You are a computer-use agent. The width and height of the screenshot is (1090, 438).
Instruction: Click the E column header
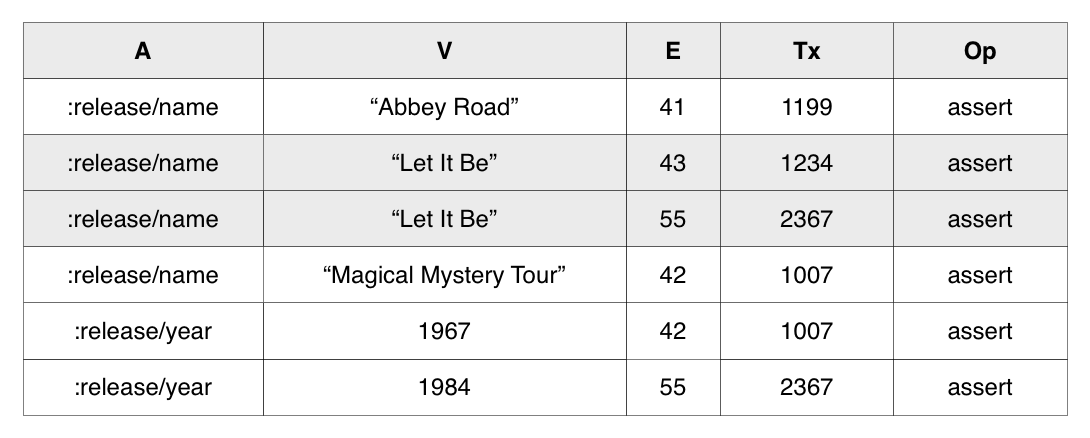(672, 51)
